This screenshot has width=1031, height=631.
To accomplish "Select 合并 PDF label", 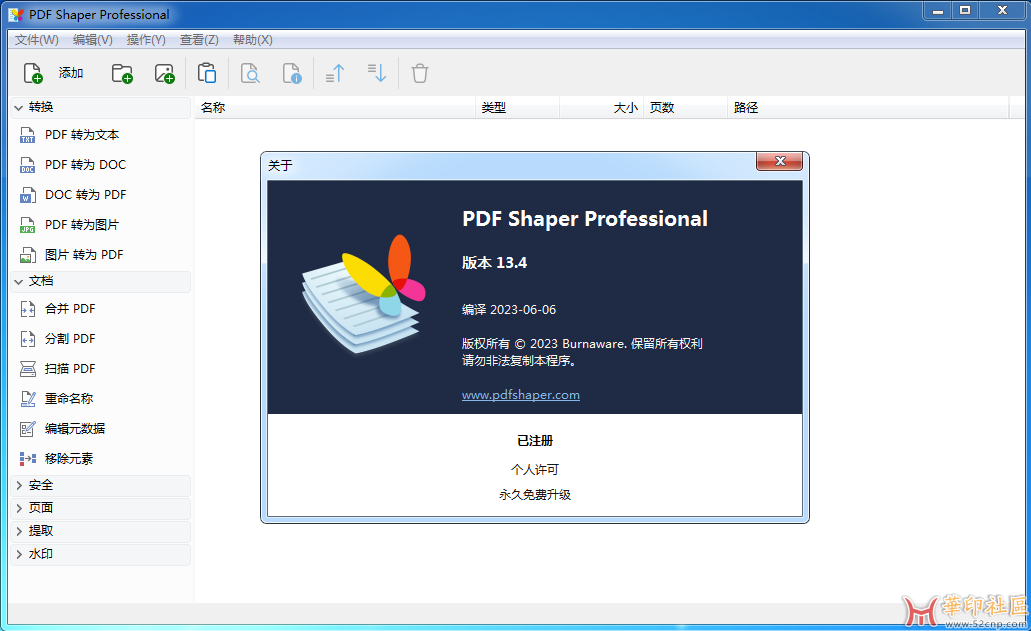I will [x=70, y=309].
